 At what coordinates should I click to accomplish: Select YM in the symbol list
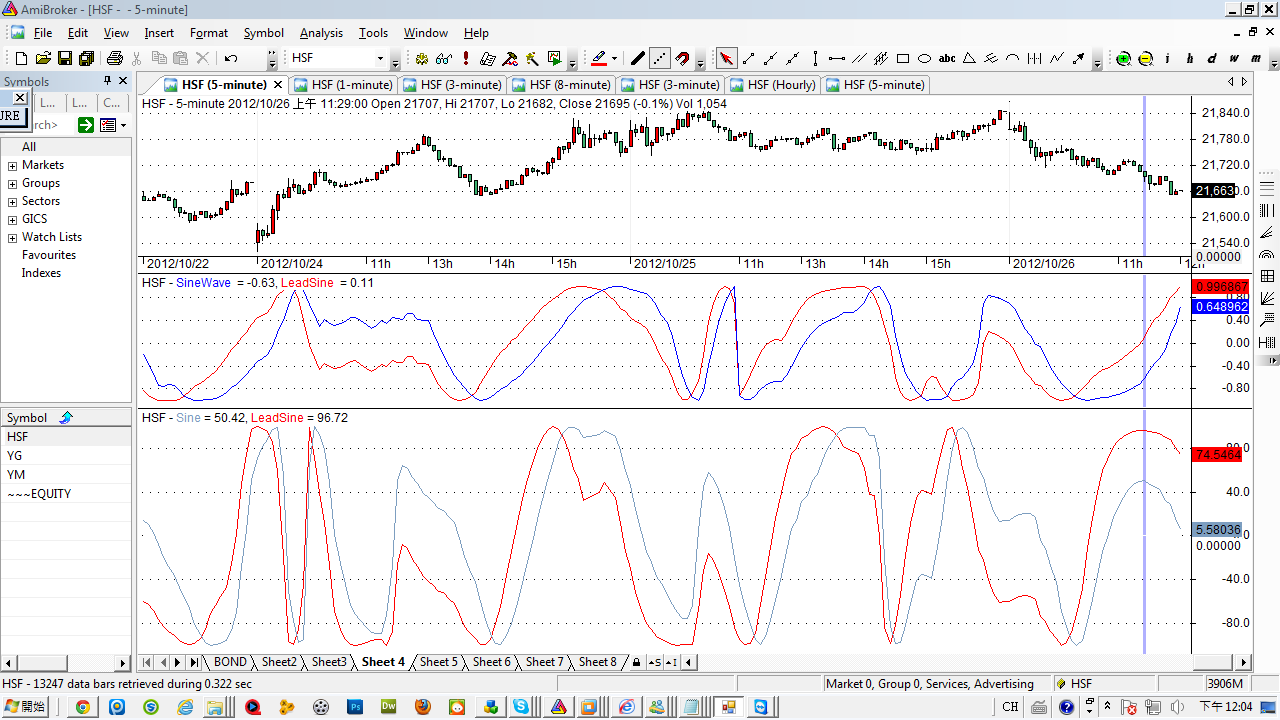pyautogui.click(x=65, y=475)
